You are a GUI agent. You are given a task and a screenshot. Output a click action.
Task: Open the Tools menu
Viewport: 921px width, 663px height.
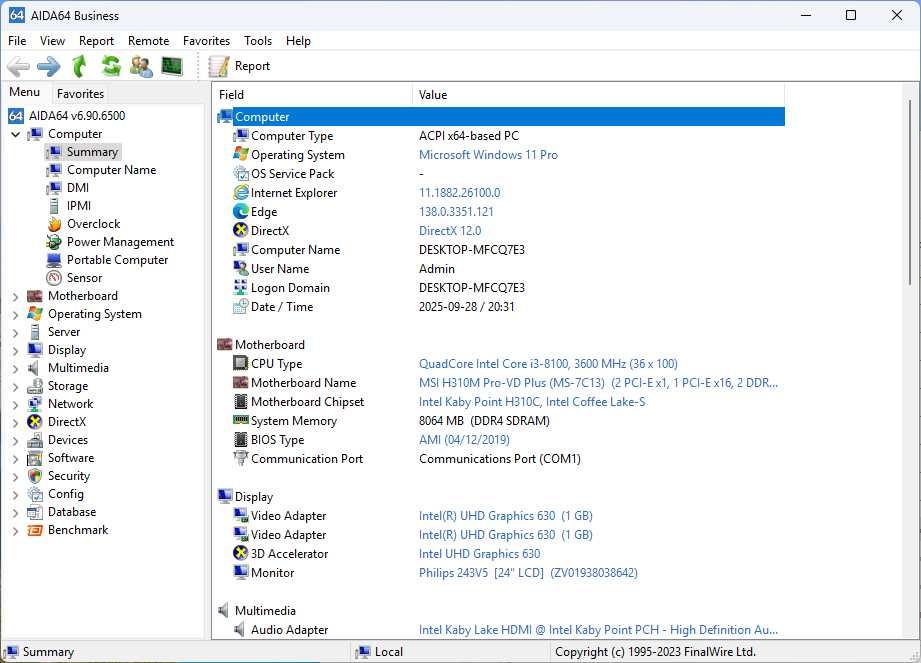pyautogui.click(x=258, y=41)
